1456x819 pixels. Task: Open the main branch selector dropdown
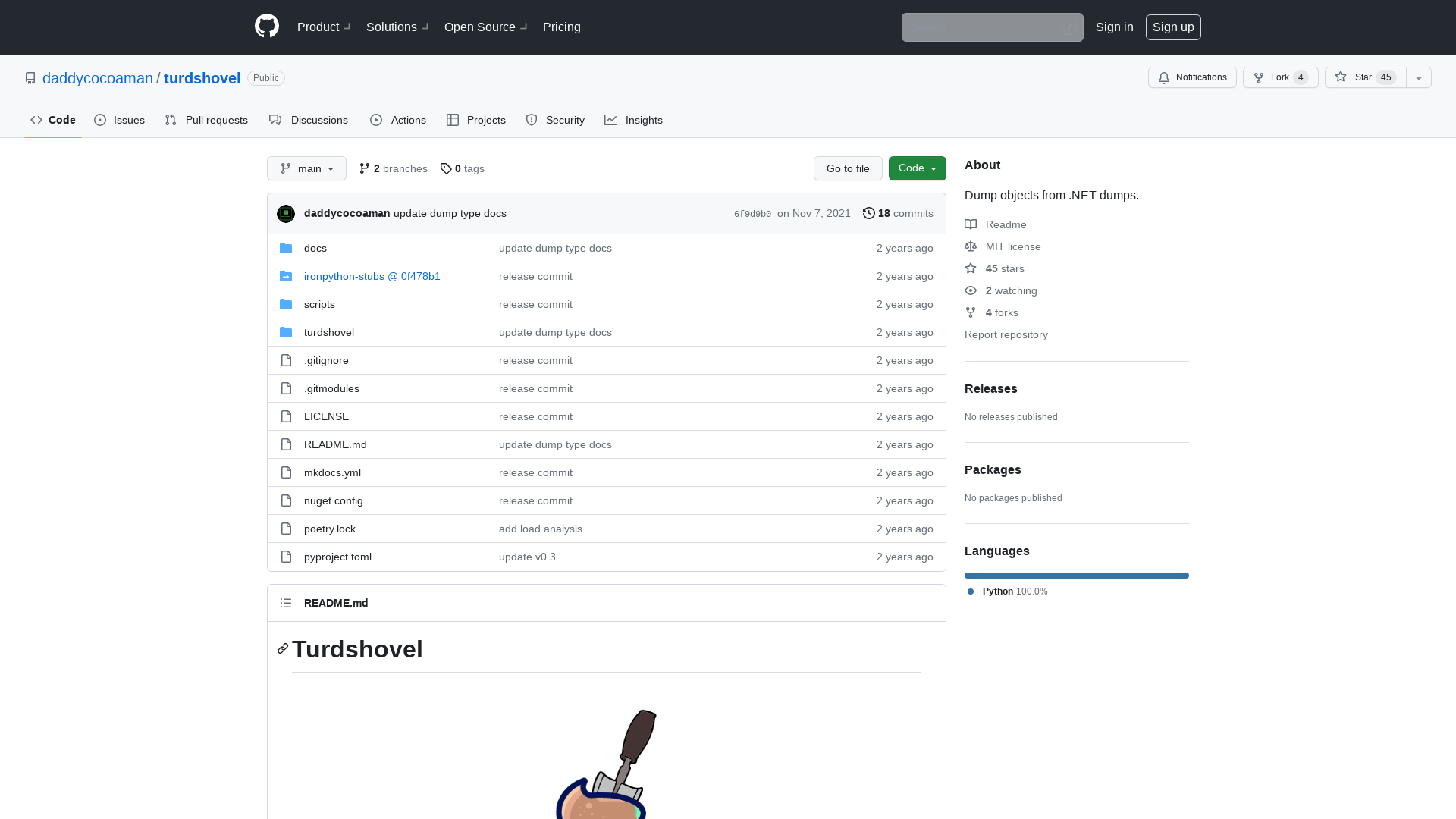(306, 168)
